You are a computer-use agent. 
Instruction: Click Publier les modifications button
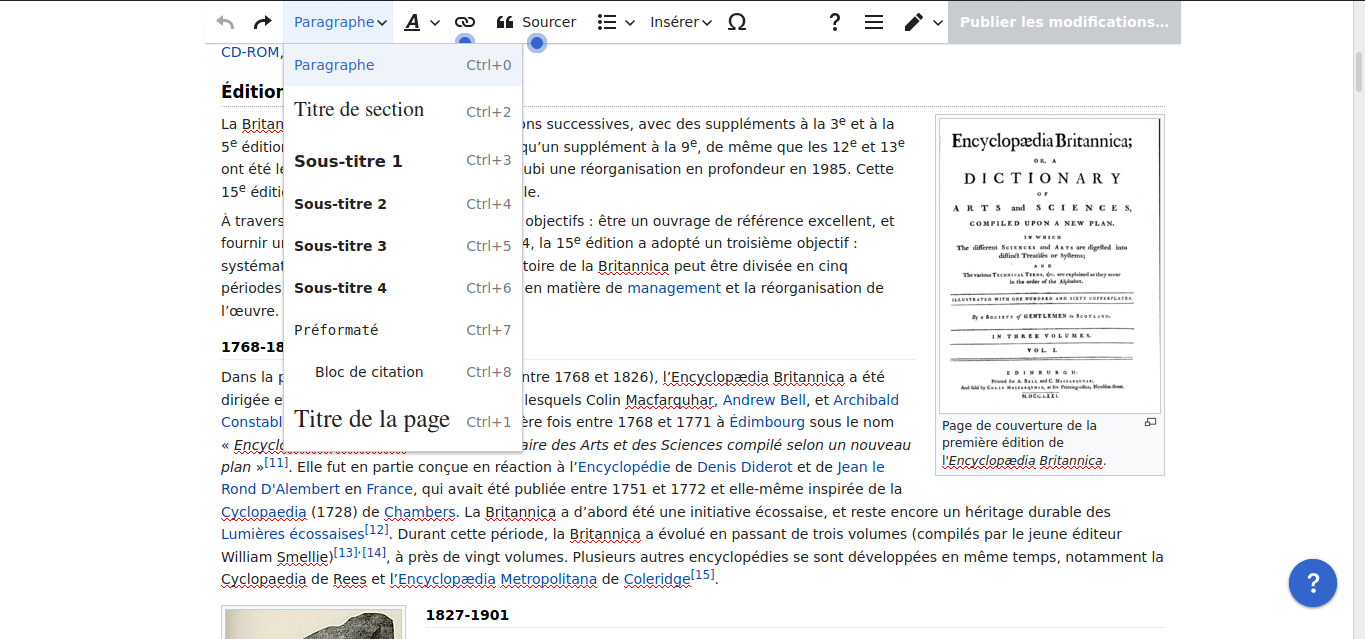click(1064, 22)
